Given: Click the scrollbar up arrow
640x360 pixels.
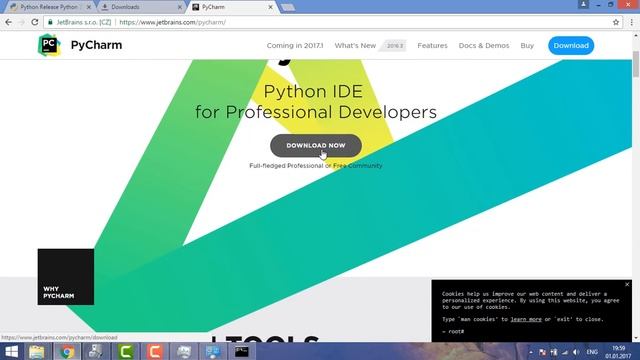Looking at the screenshot, I should click(636, 36).
